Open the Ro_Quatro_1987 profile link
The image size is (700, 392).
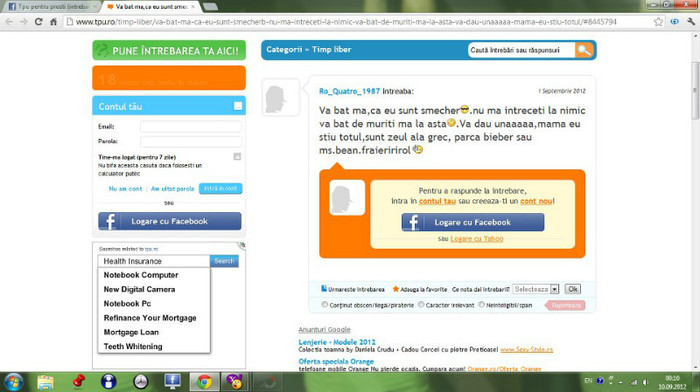click(x=349, y=91)
